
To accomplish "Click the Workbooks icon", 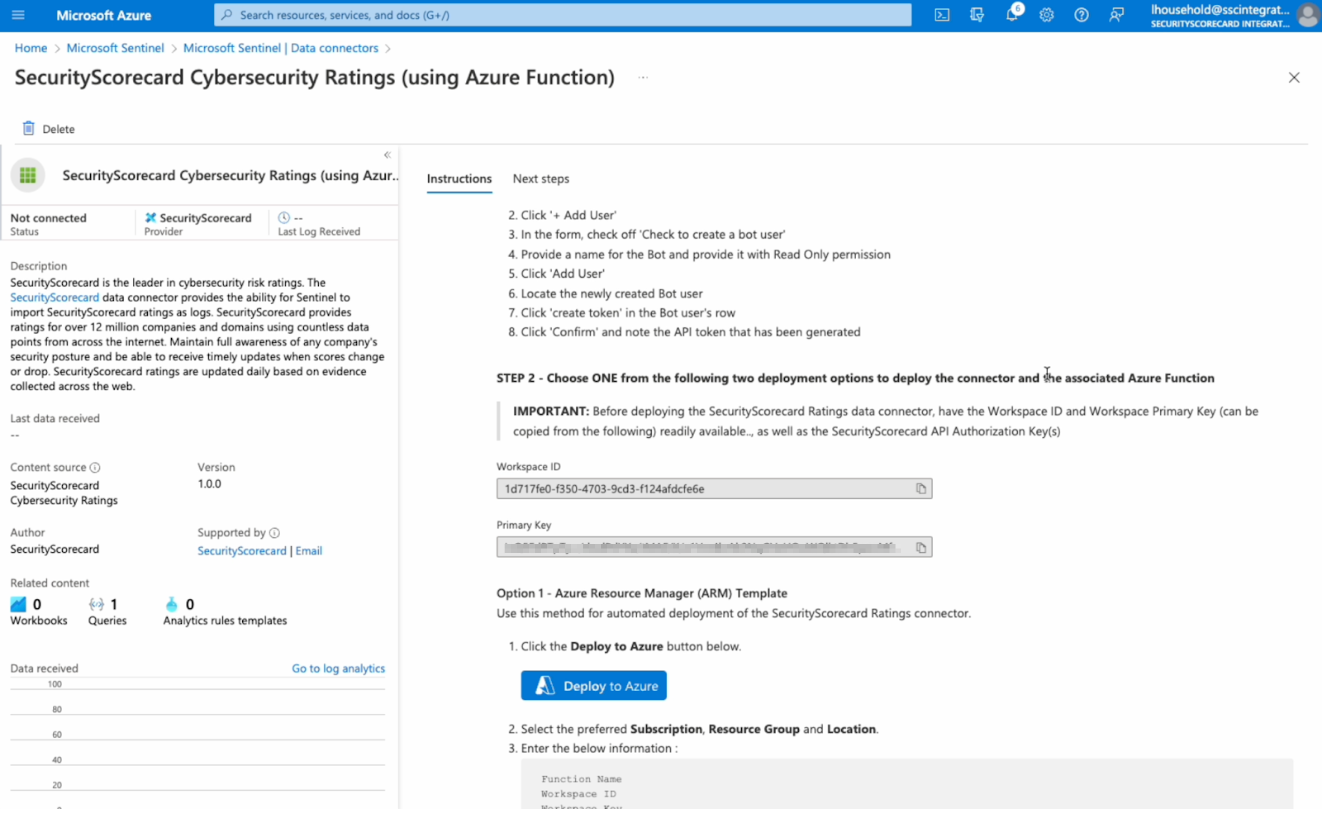I will click(x=18, y=604).
